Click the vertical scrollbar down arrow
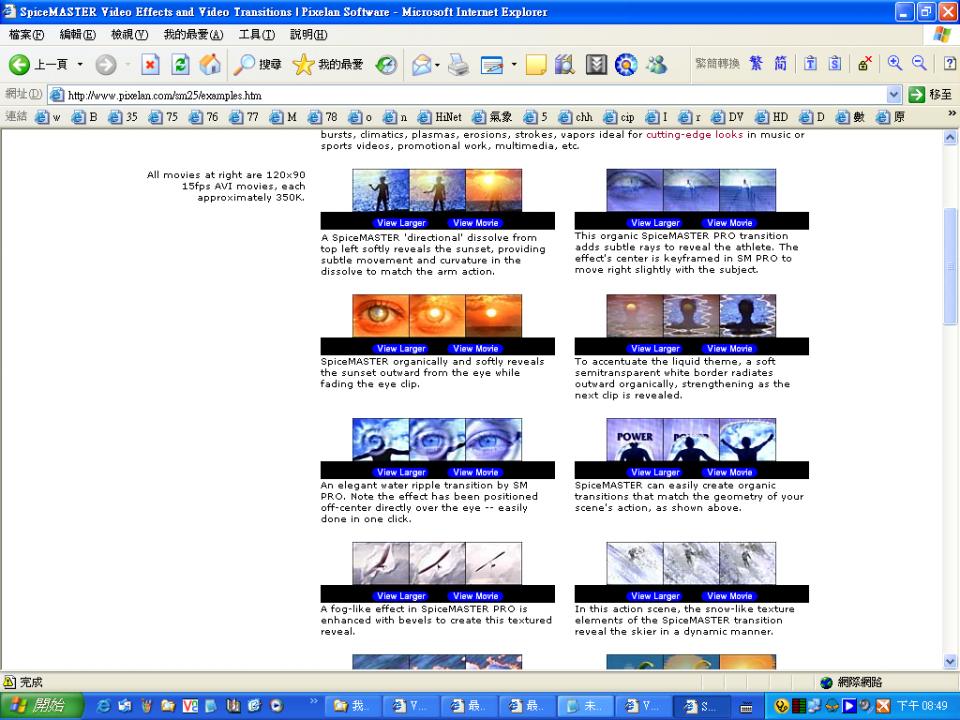 click(x=950, y=661)
